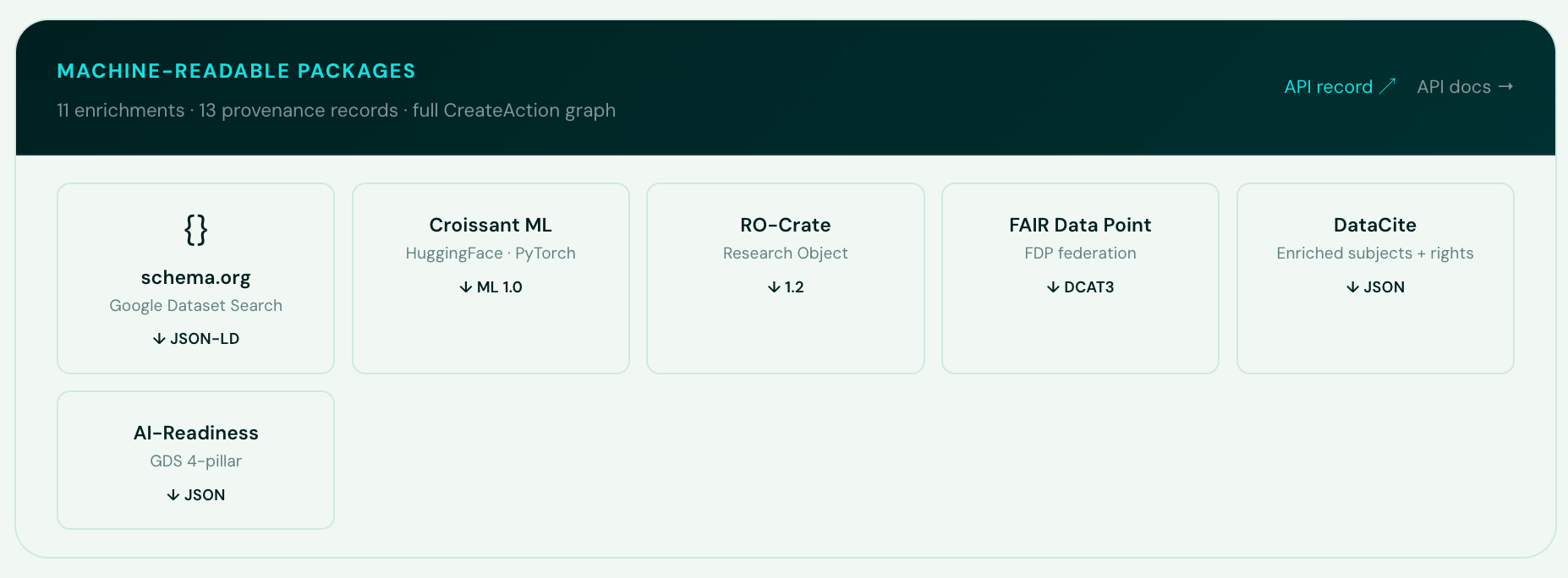Image resolution: width=1568 pixels, height=578 pixels.
Task: Click the download arrow beside DCAT3
Action: (1053, 287)
